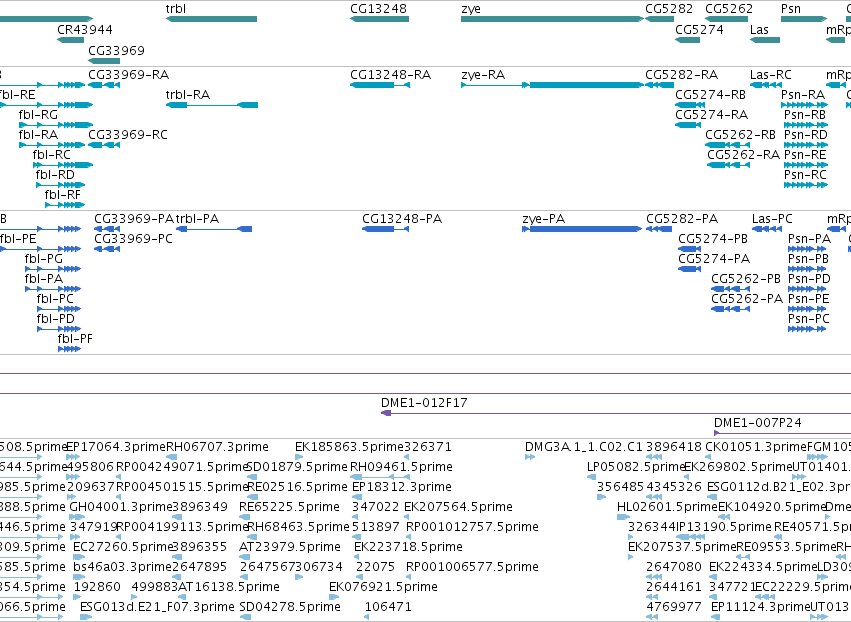
Task: Click protein CG5274-PA label
Action: [x=714, y=259]
